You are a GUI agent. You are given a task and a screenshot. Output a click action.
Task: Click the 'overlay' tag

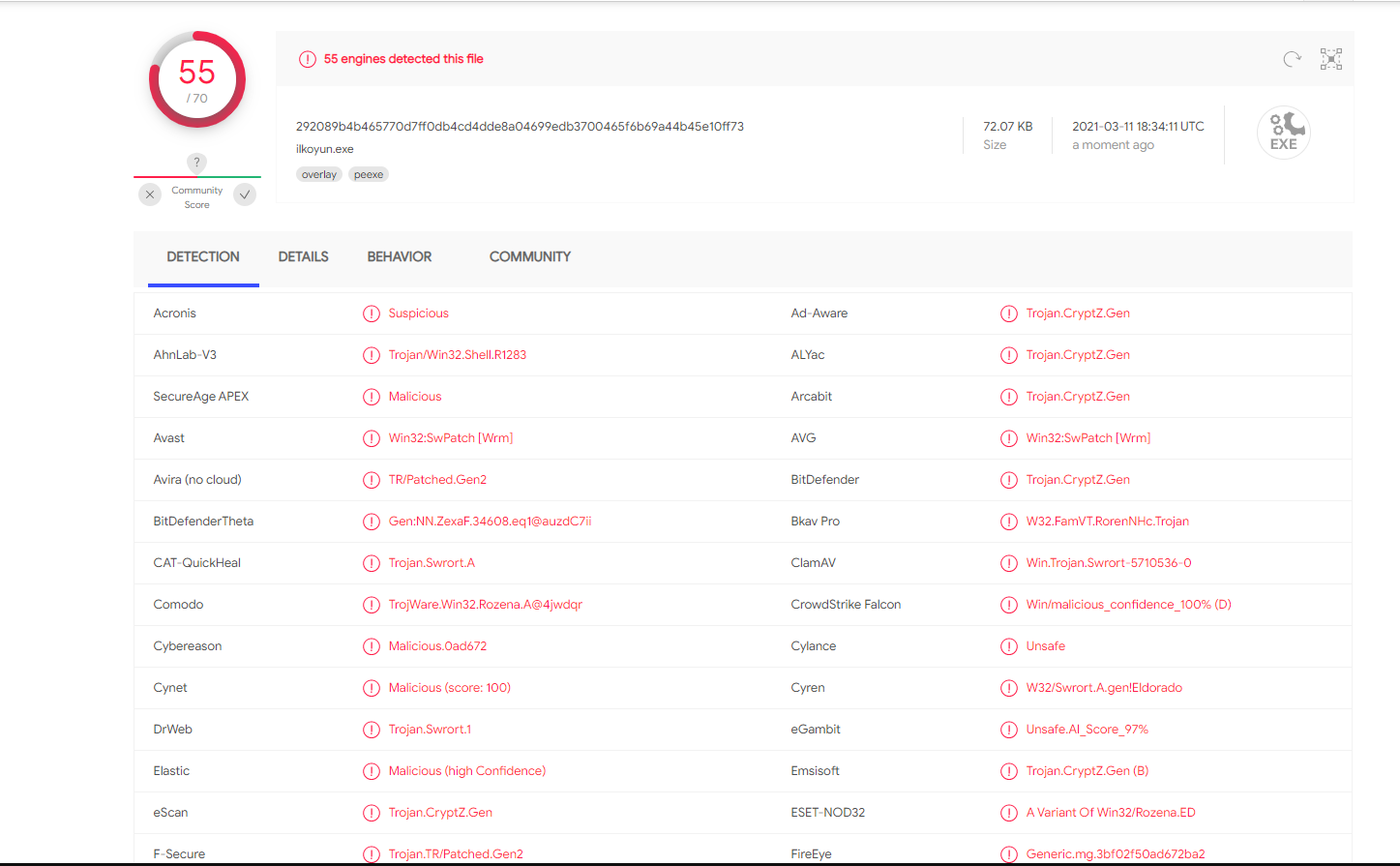tap(319, 175)
